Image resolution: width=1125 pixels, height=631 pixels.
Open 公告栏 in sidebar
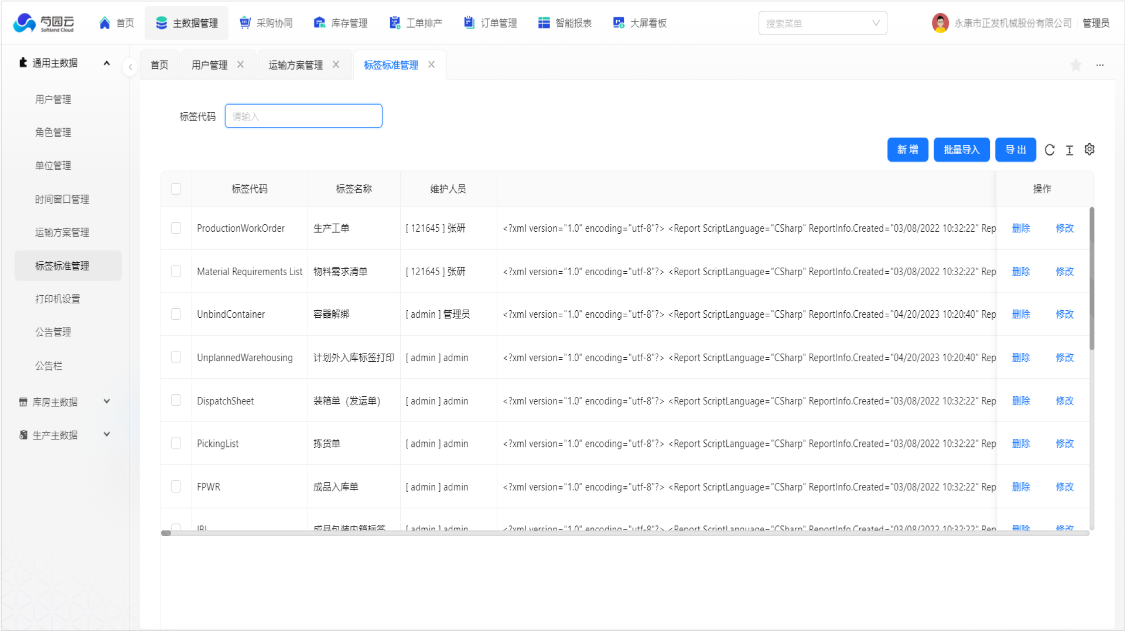click(x=49, y=365)
